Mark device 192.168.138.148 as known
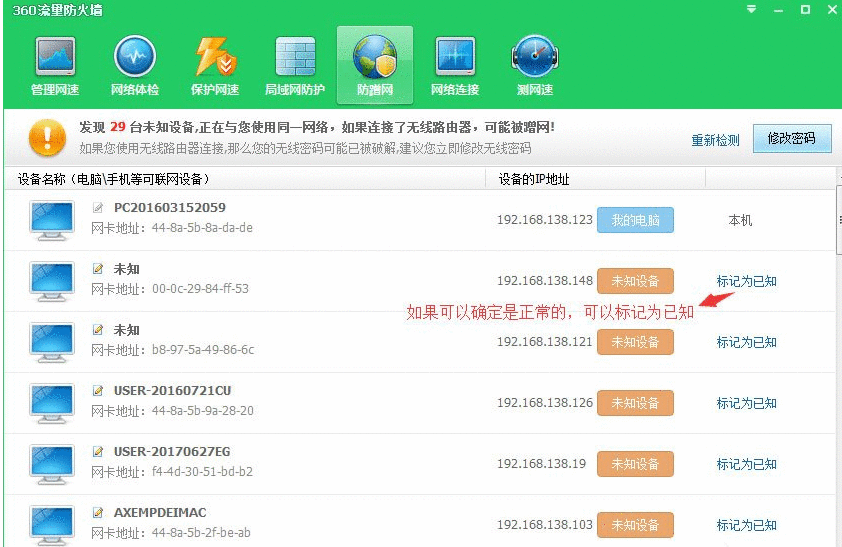This screenshot has width=842, height=547. (746, 281)
